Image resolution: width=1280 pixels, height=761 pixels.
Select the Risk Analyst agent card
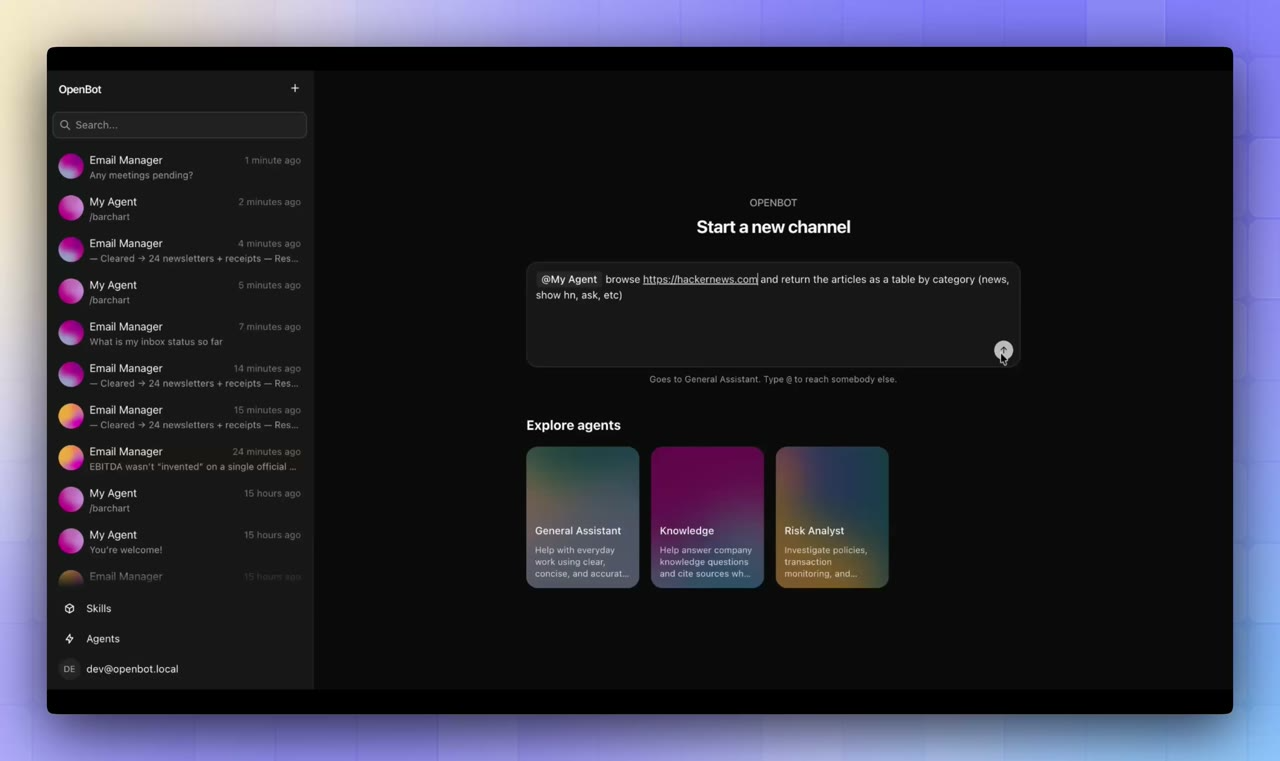click(x=832, y=517)
